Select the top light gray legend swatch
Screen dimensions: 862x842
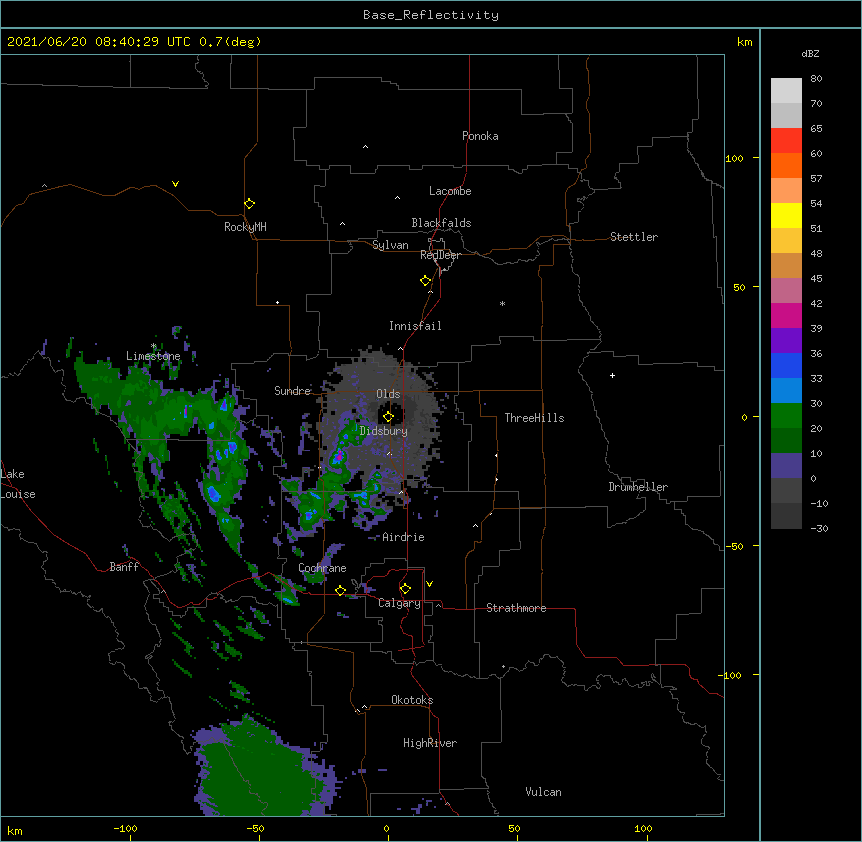coord(786,91)
